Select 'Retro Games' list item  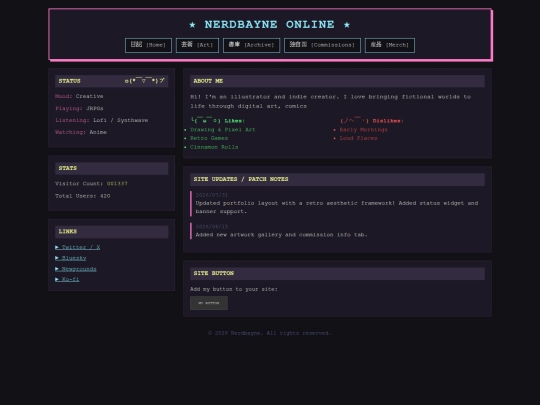(x=209, y=138)
